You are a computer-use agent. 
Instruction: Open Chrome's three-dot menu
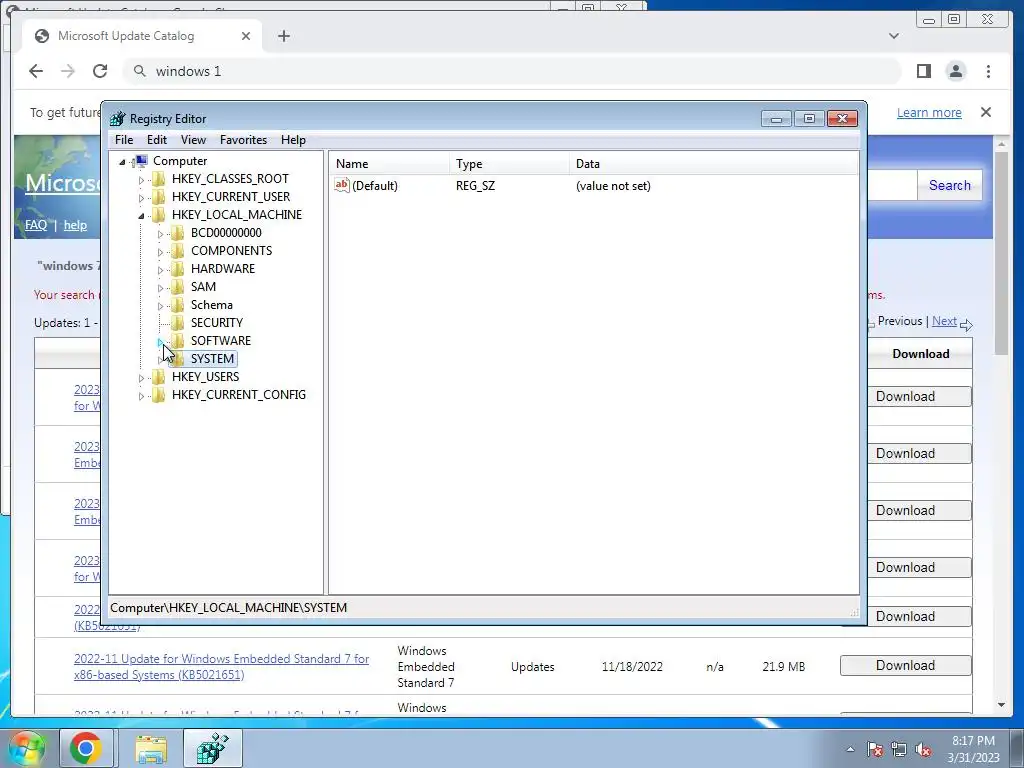point(988,71)
